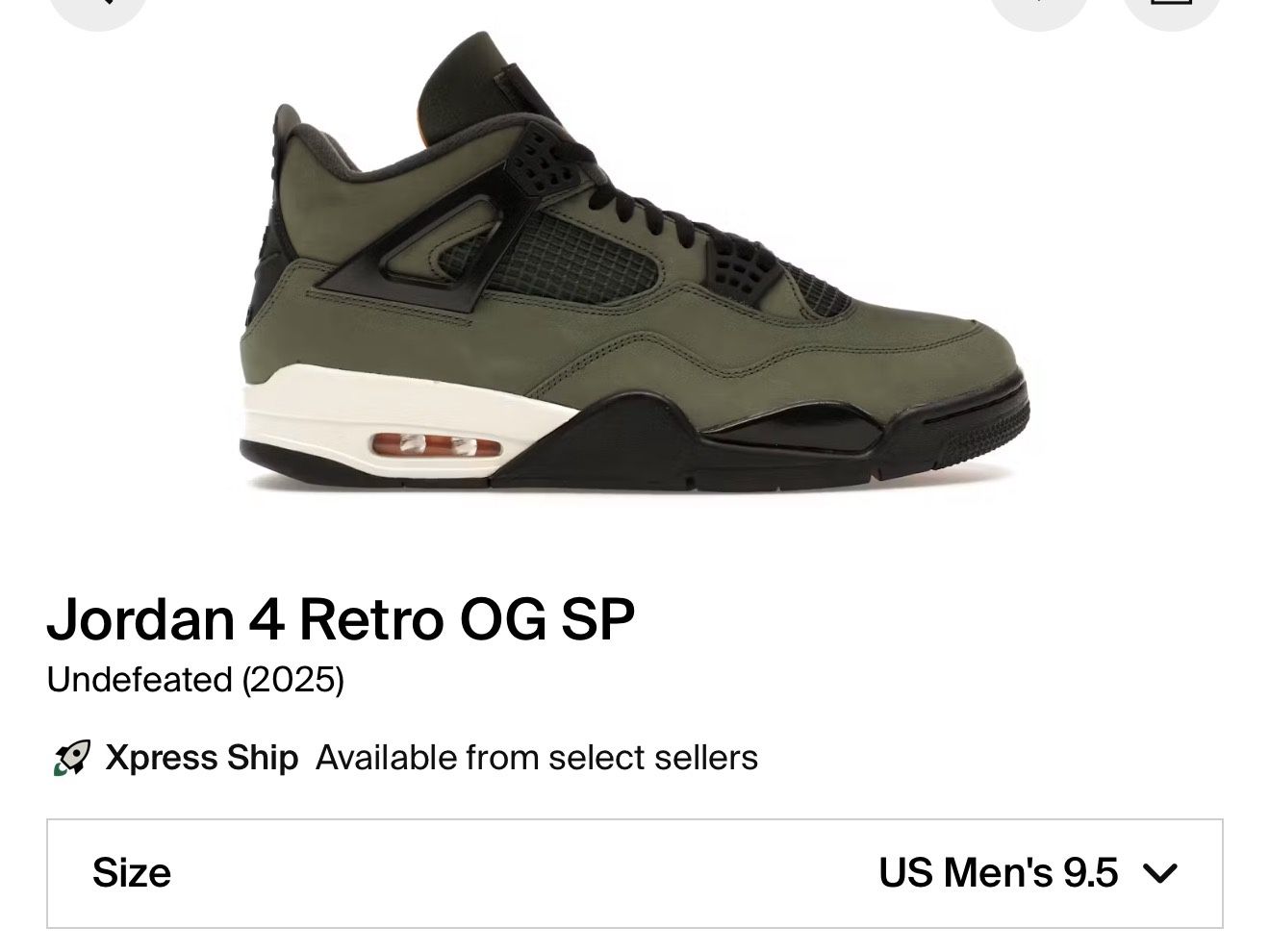Tap the share circle button

pyautogui.click(x=1039, y=8)
